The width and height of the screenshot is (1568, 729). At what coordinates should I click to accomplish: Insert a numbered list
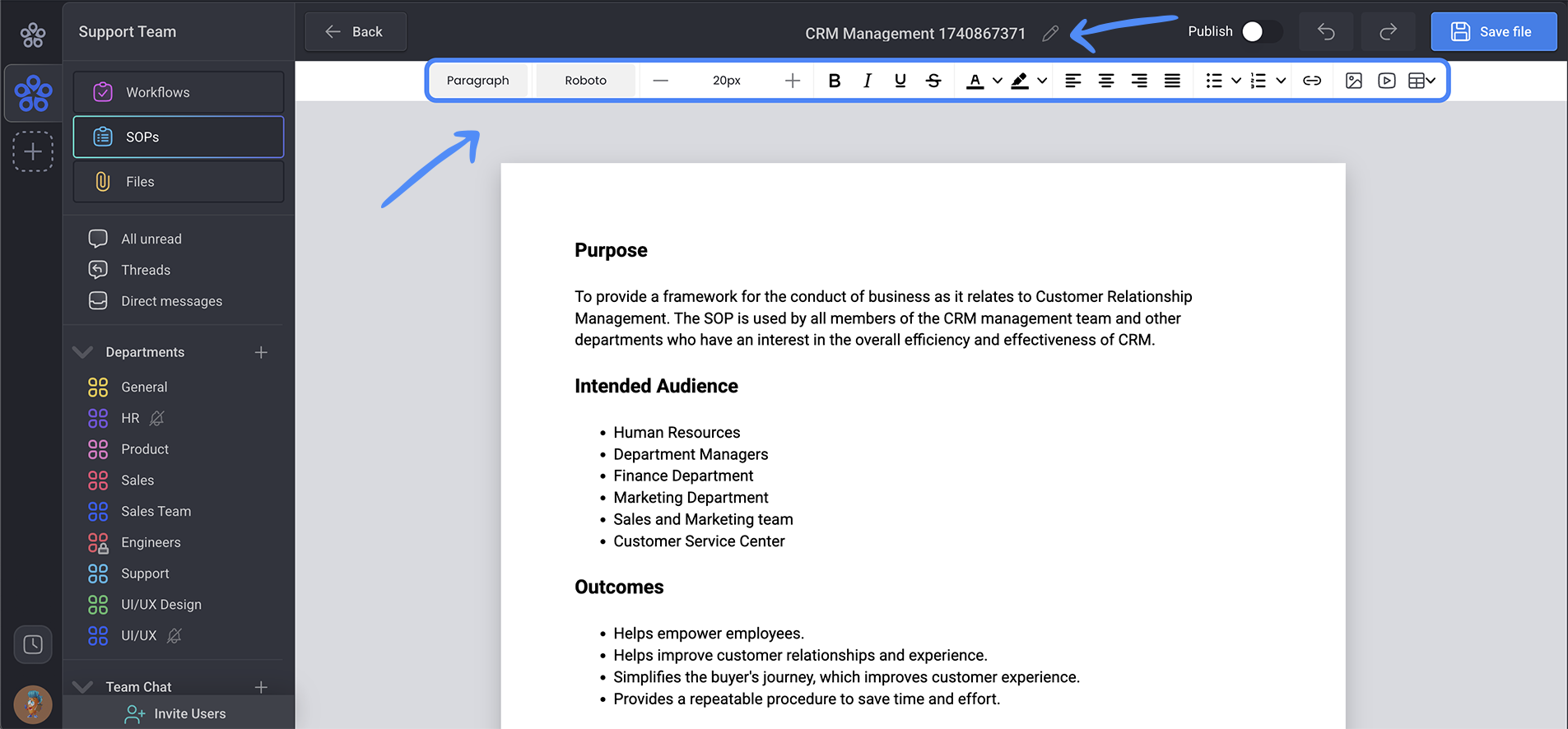tap(1259, 81)
